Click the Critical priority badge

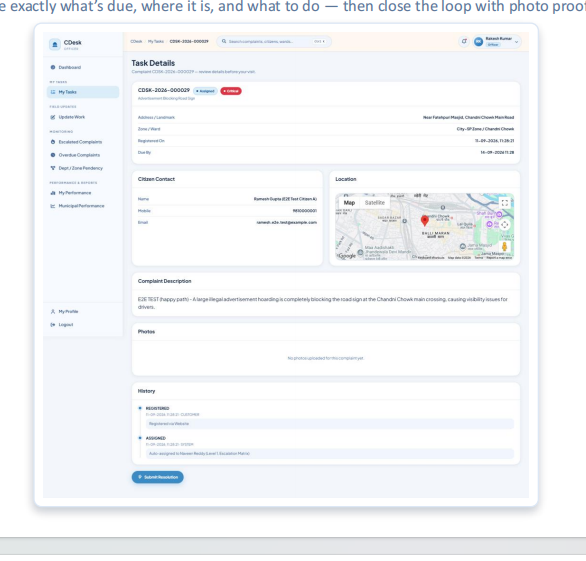(231, 91)
